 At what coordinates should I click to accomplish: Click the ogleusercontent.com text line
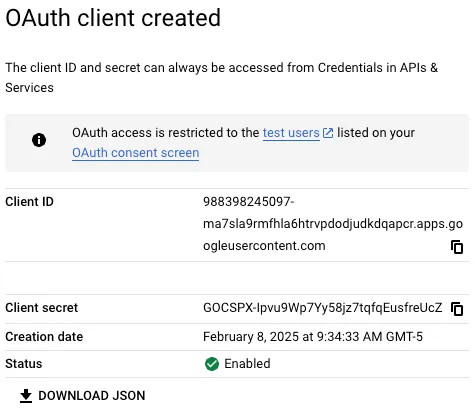click(264, 246)
